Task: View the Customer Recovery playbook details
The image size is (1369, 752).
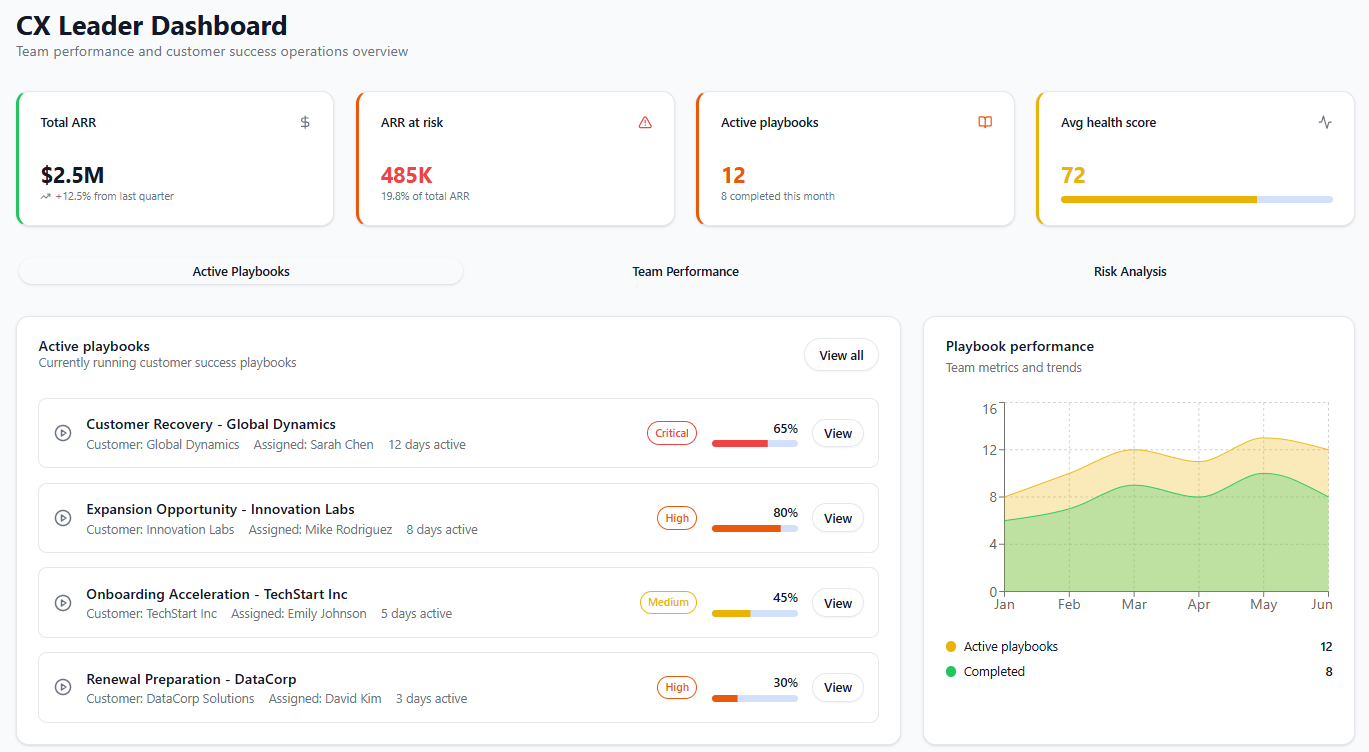Action: (x=837, y=432)
